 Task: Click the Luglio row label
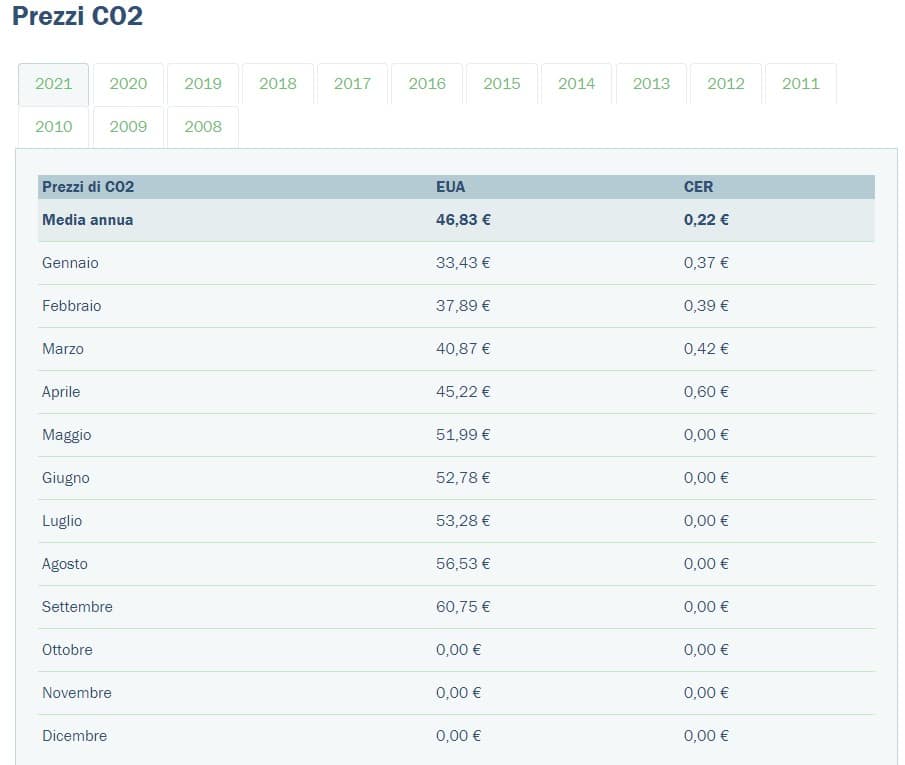click(x=62, y=521)
